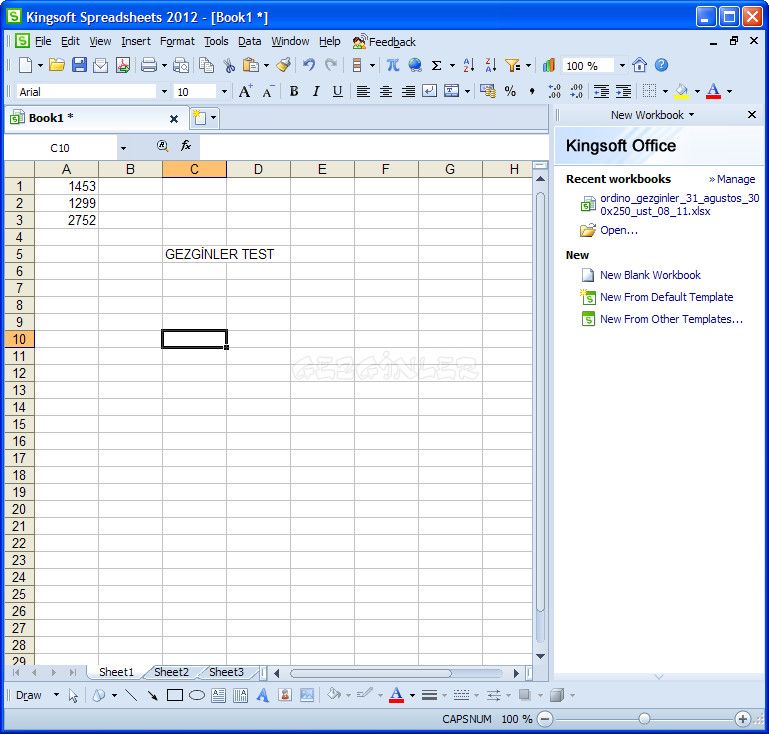Open a file with the folder icon
769x734 pixels.
(57, 65)
